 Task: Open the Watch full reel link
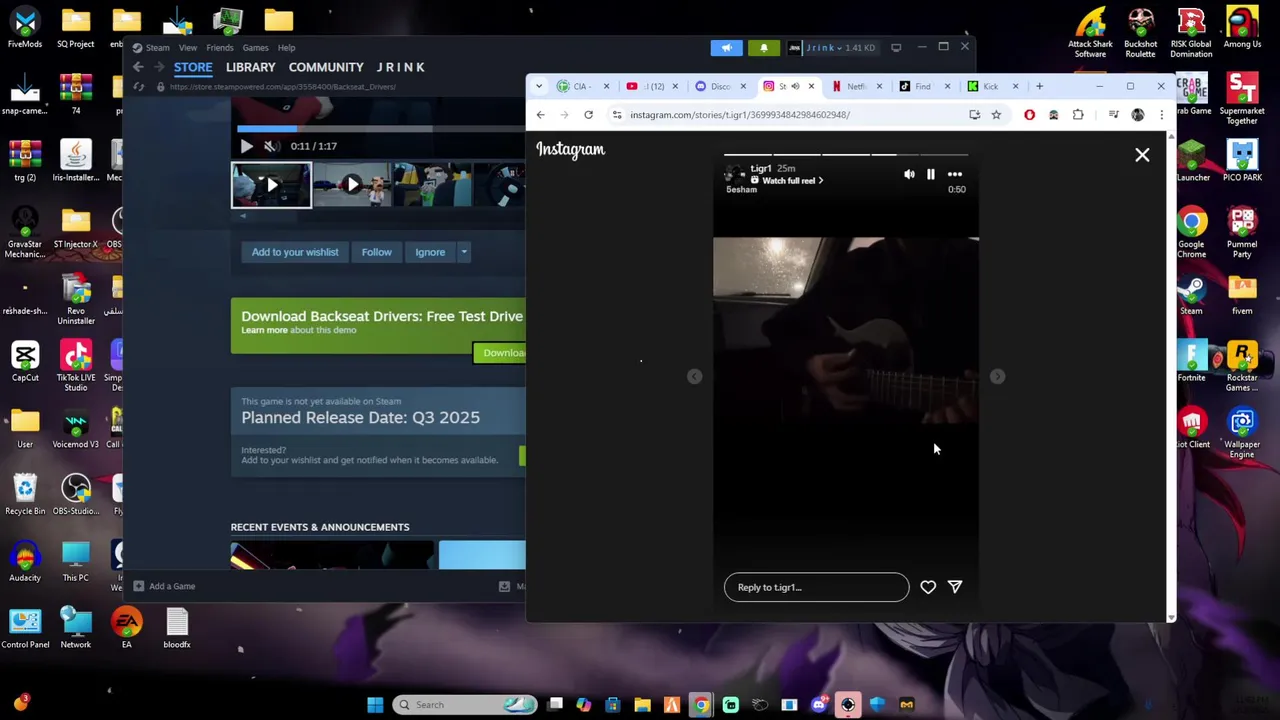(x=792, y=180)
